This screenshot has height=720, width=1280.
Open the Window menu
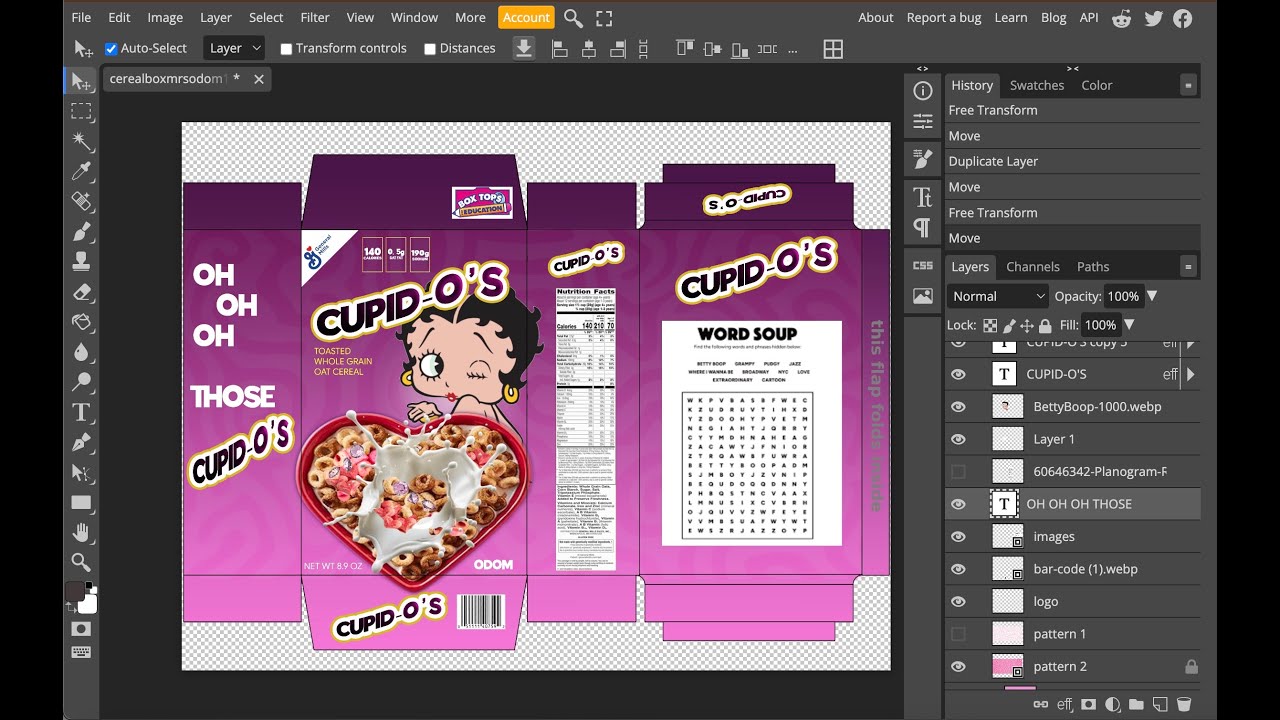[414, 17]
